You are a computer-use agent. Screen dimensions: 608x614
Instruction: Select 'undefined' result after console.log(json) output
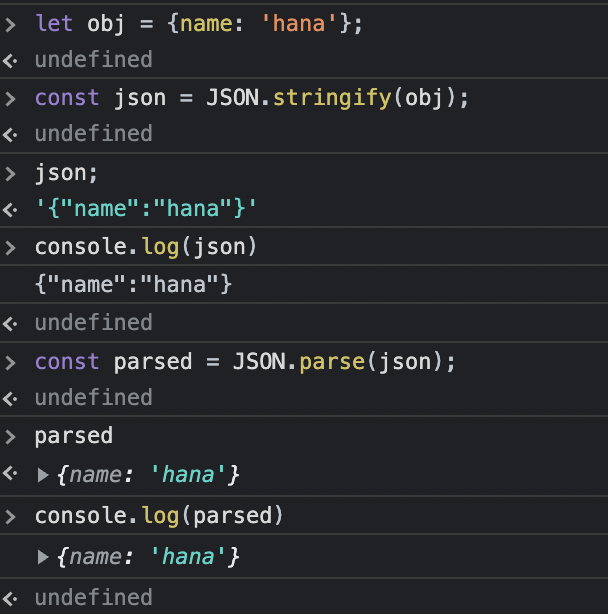[94, 323]
